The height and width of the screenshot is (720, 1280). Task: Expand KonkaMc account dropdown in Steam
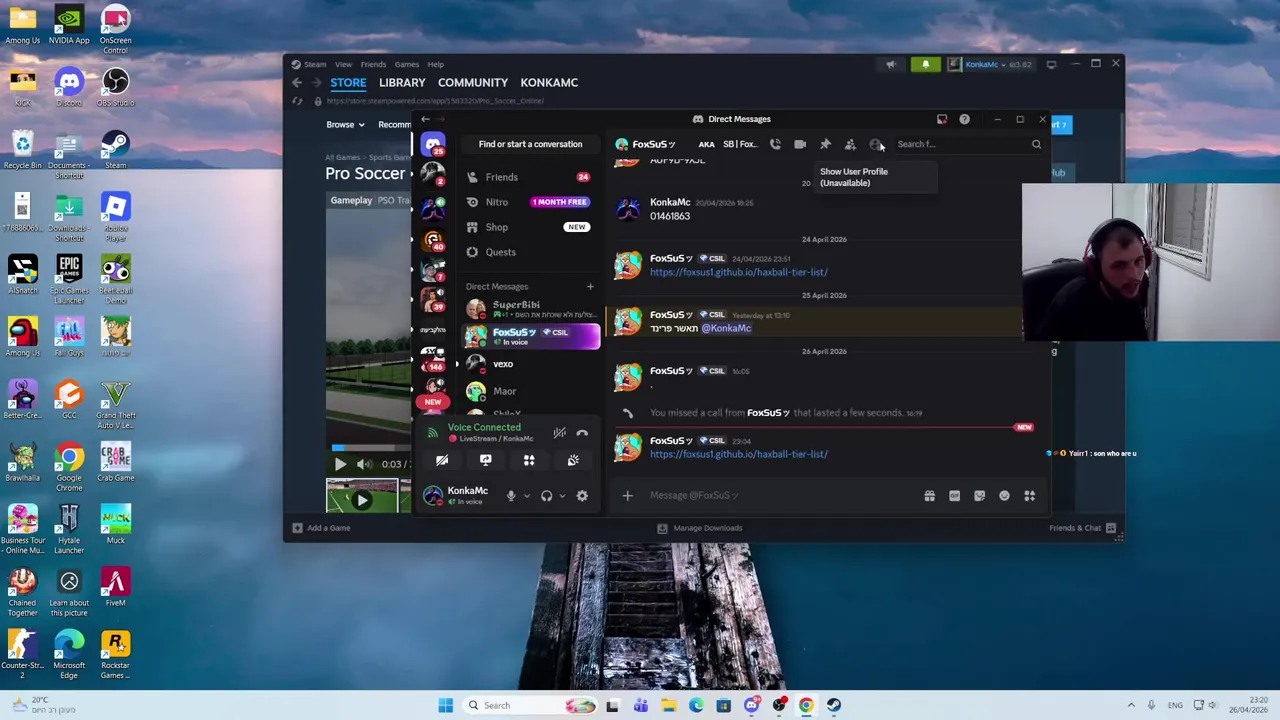pos(990,65)
